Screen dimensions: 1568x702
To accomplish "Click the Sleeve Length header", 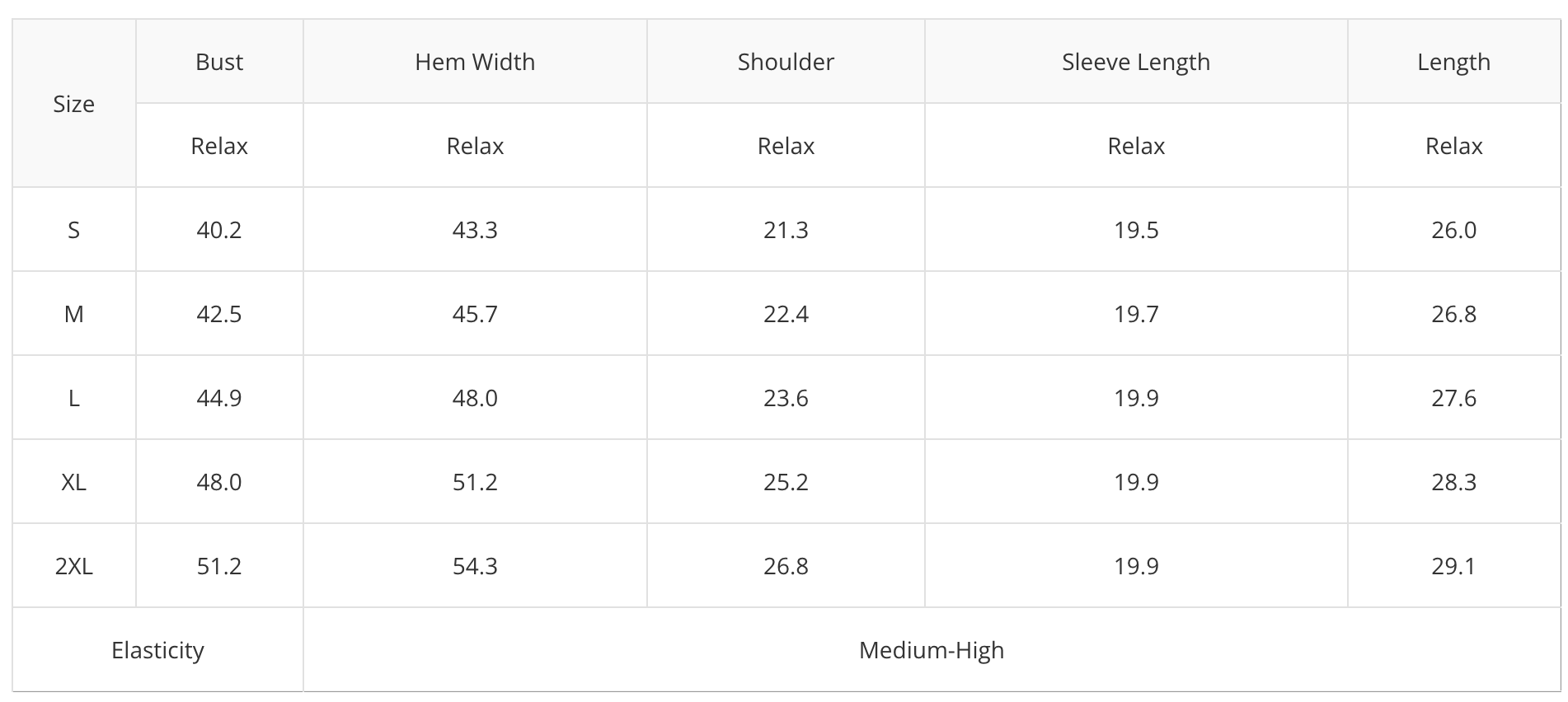I will 1136,62.
